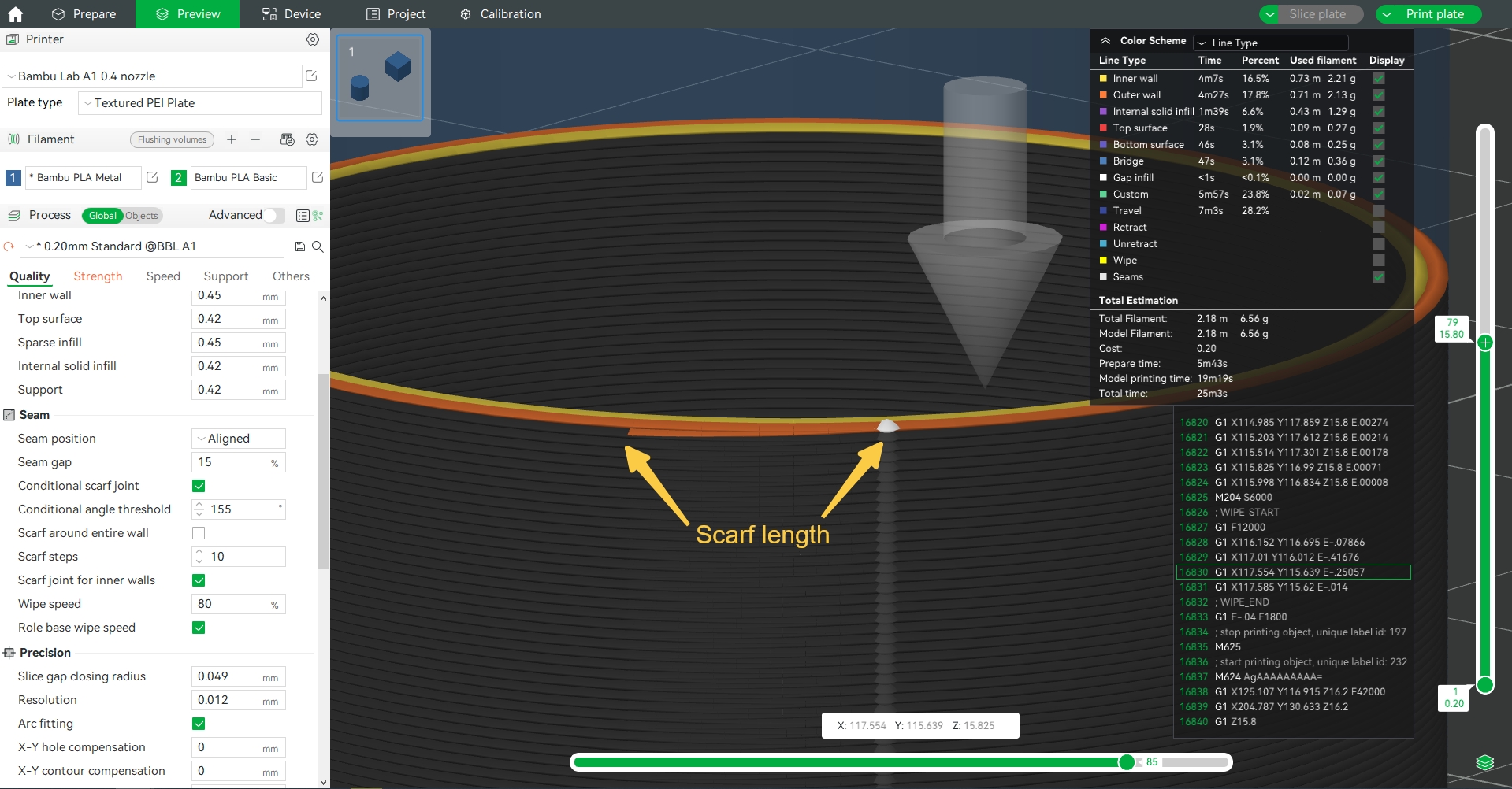Image resolution: width=1512 pixels, height=789 pixels.
Task: Click the remove filament minus icon
Action: pos(255,139)
